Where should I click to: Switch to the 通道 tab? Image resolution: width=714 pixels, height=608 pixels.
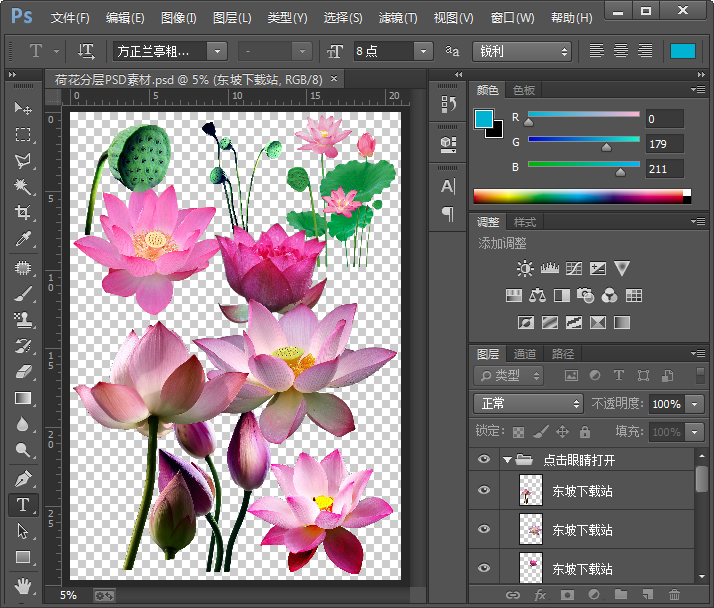tap(525, 354)
